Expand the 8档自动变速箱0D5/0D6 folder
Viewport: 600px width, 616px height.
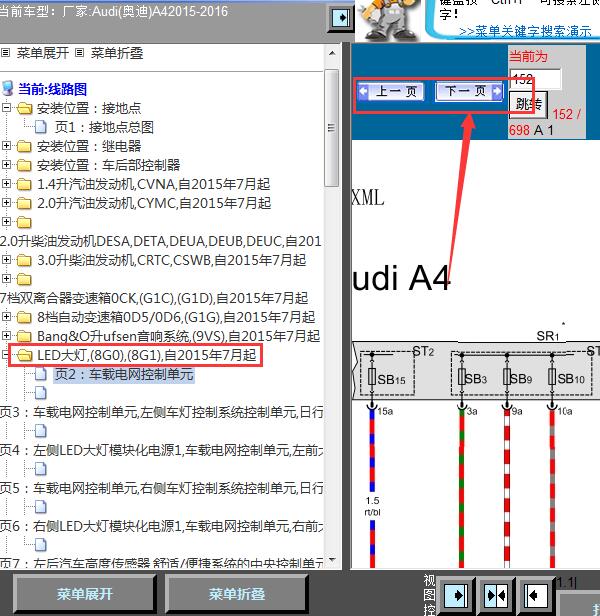6,316
